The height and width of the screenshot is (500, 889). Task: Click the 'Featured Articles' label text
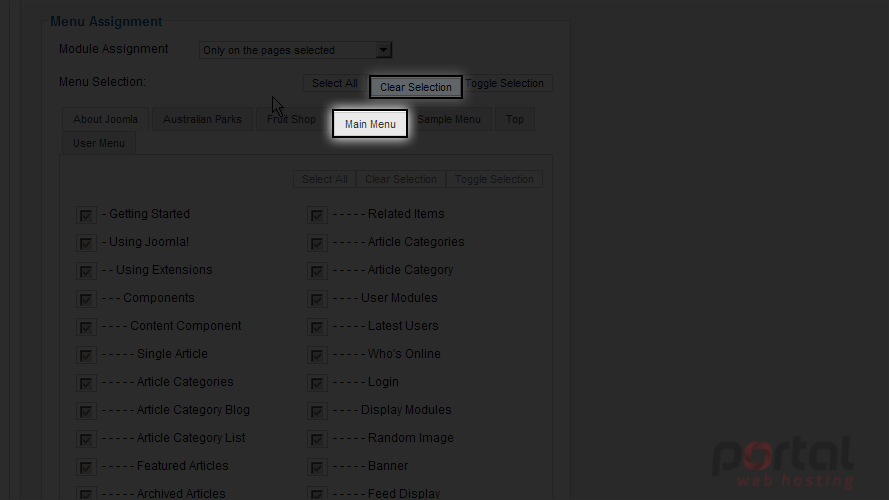pyautogui.click(x=182, y=466)
